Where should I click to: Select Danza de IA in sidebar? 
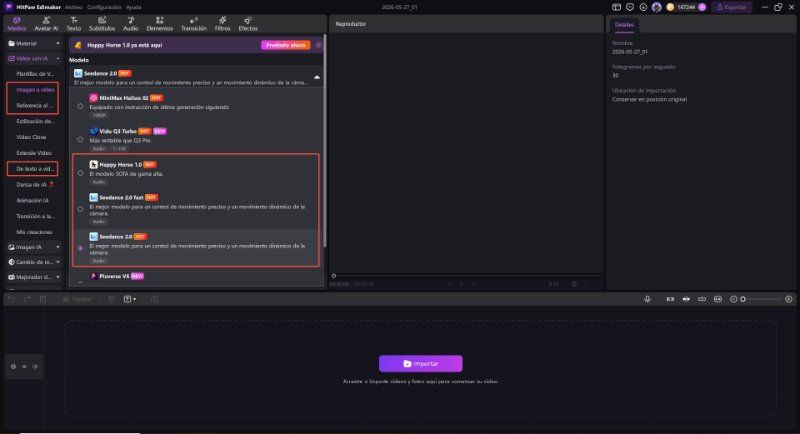35,185
